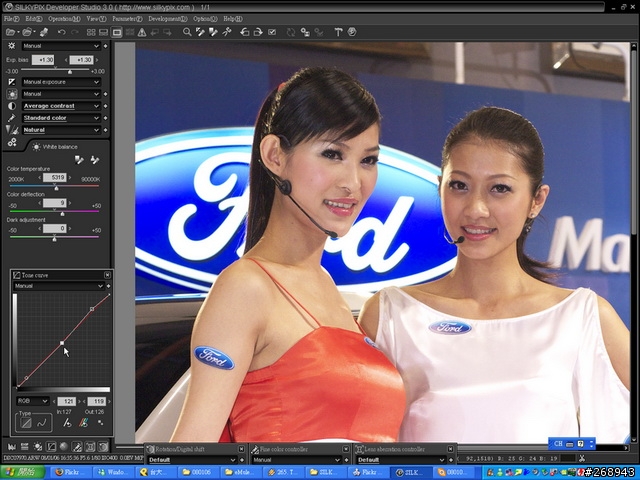
Task: Close the Tone curve panel
Action: tap(107, 275)
